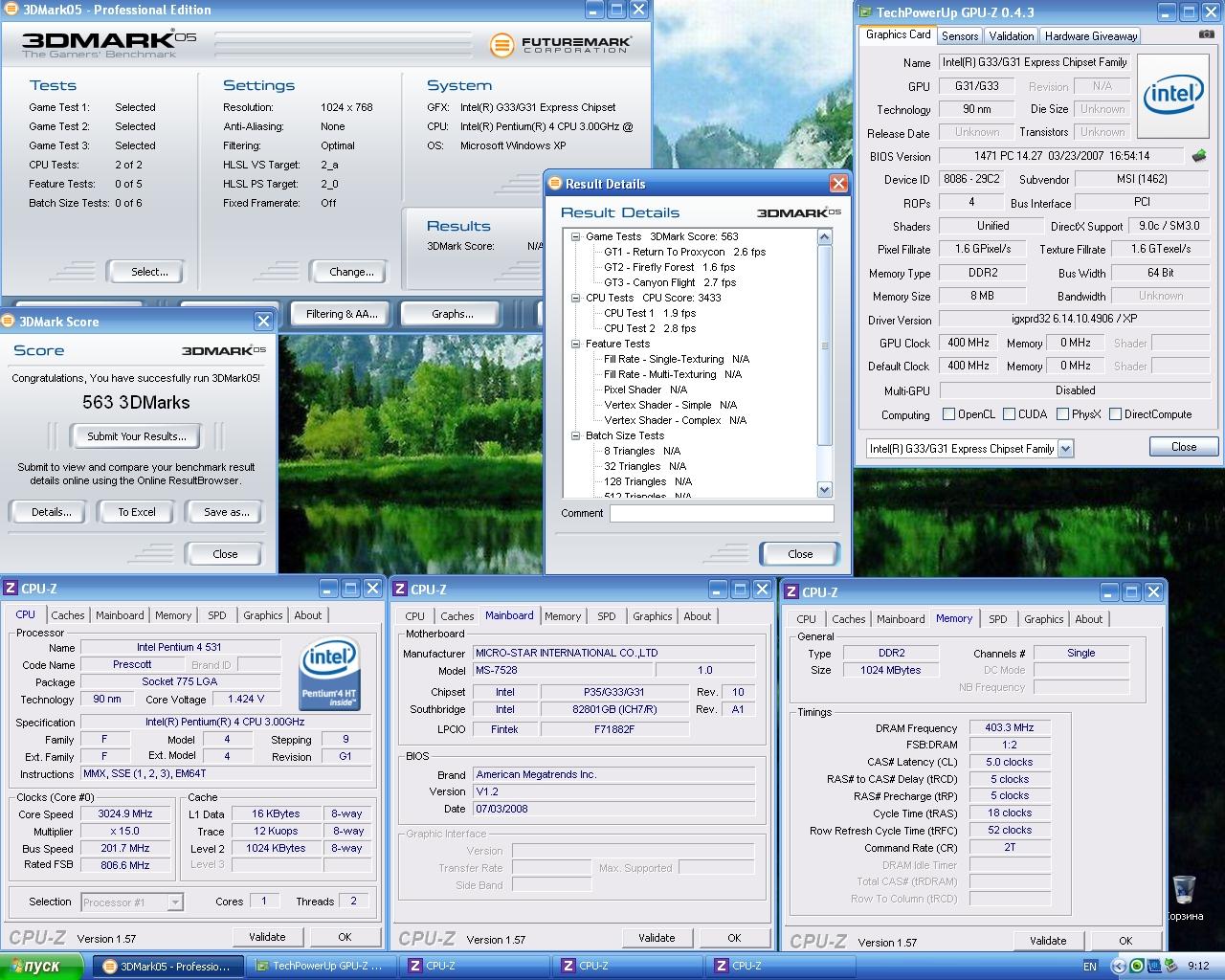Click the Intel Pentium 4 HT logo in CPU-Z

(330, 674)
